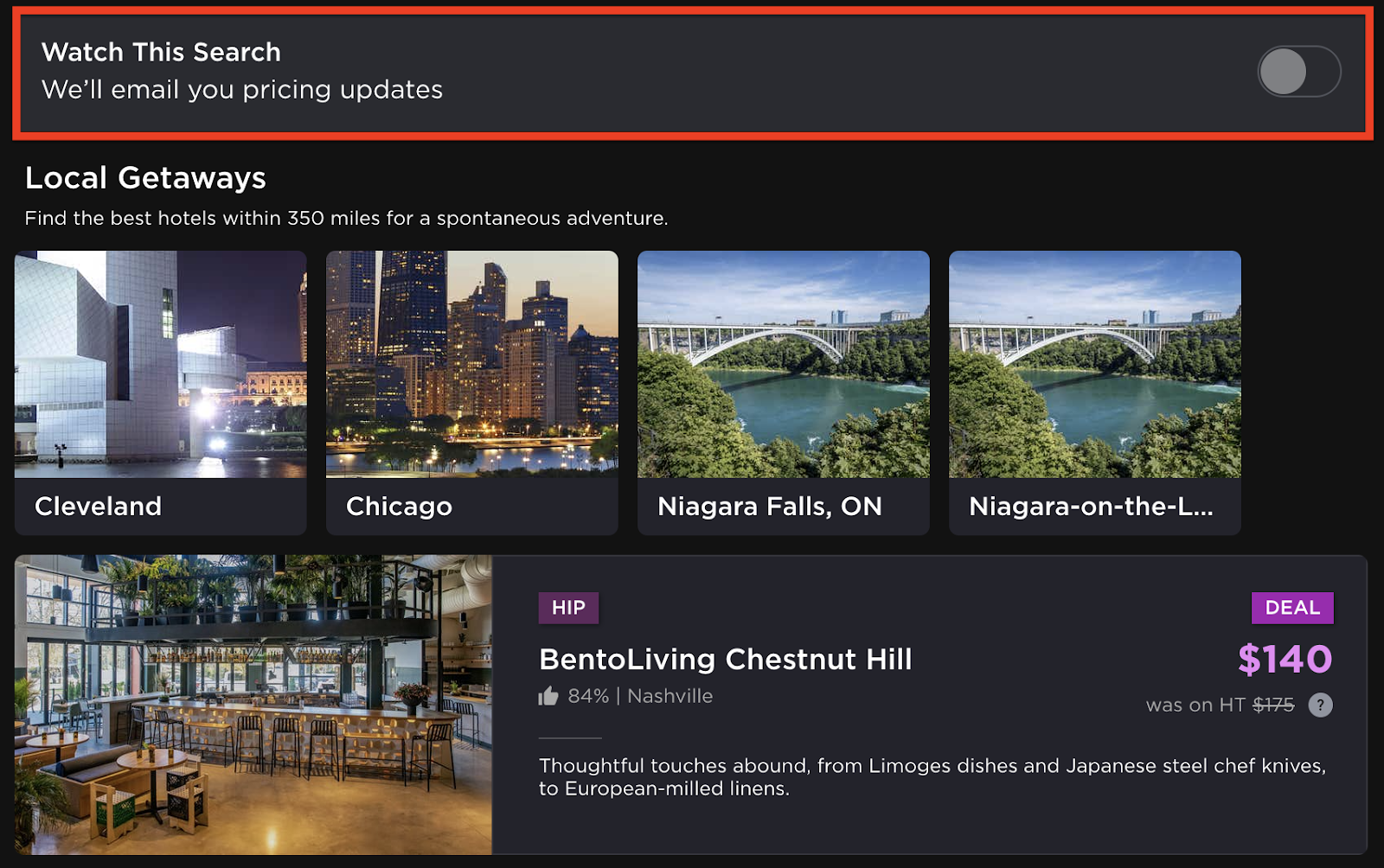Select the Niagara Falls, ON image

784,364
